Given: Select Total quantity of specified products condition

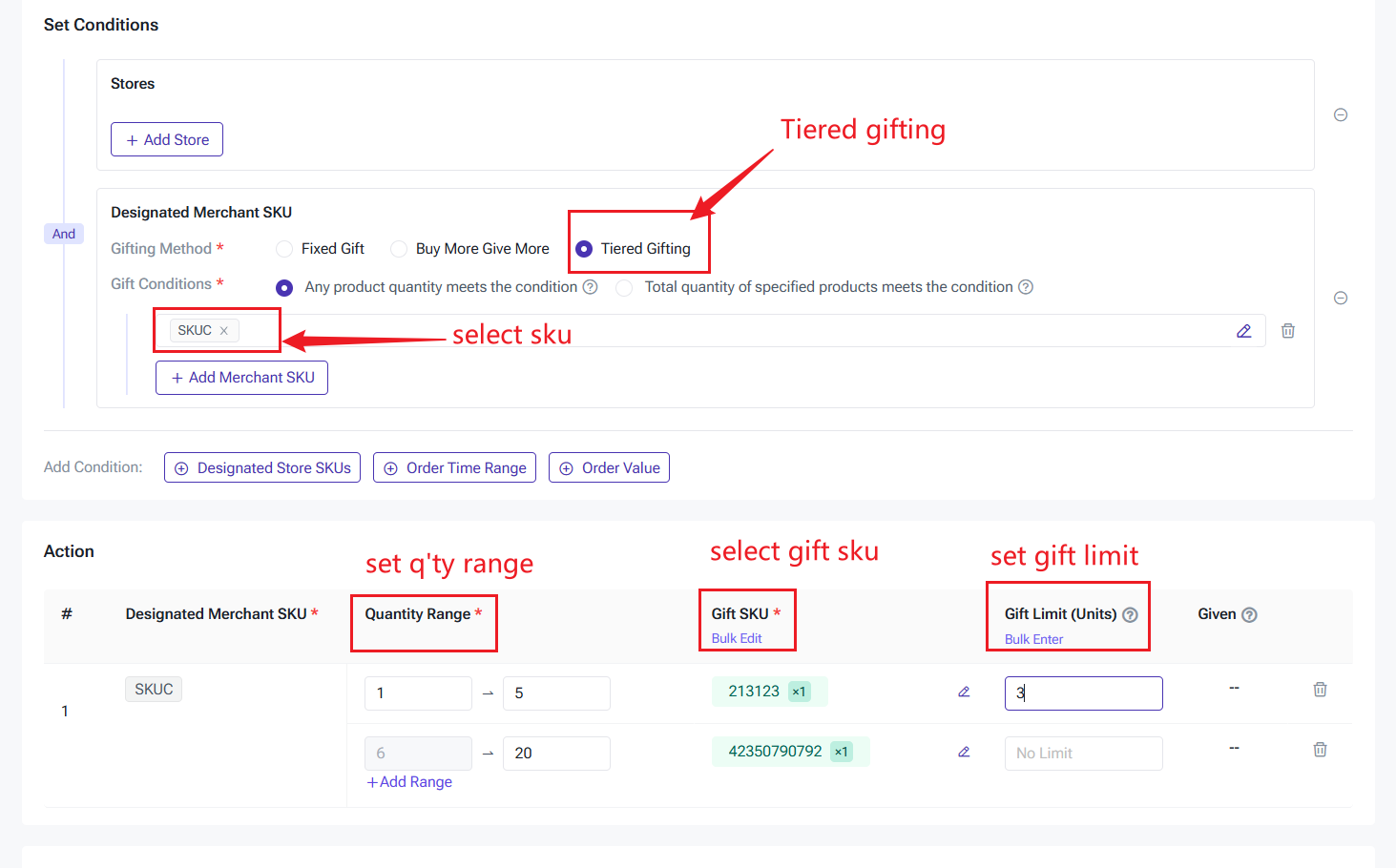Looking at the screenshot, I should pyautogui.click(x=624, y=287).
